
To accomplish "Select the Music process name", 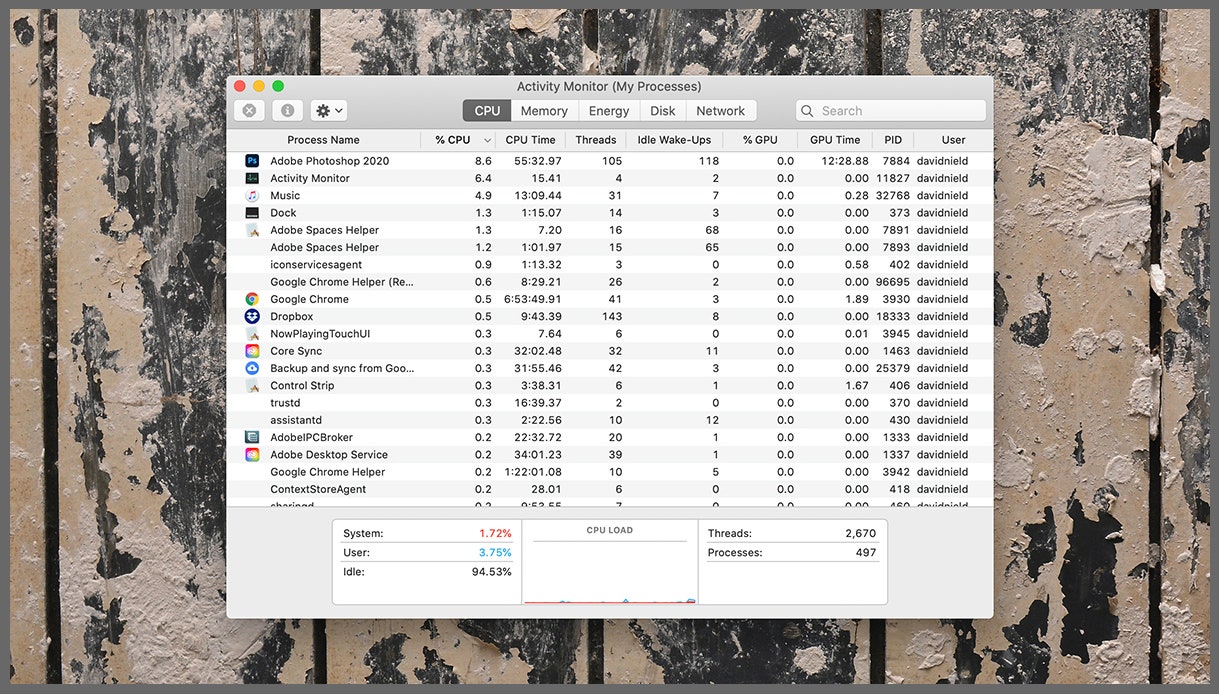I will pos(285,196).
